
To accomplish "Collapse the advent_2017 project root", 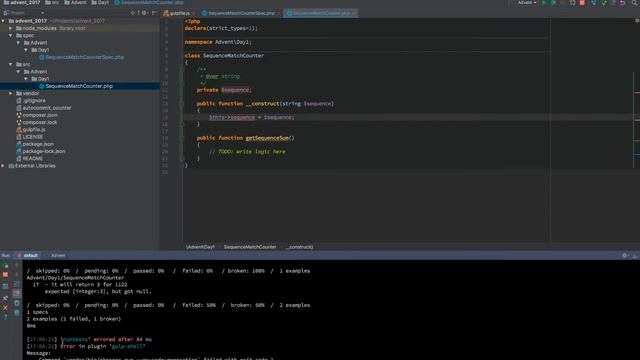I will pos(3,21).
